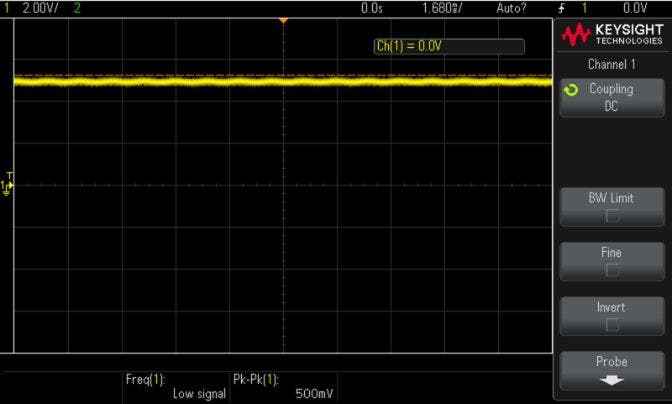Image resolution: width=672 pixels, height=404 pixels.
Task: Click the channel 2 indicator in status bar
Action: point(77,8)
